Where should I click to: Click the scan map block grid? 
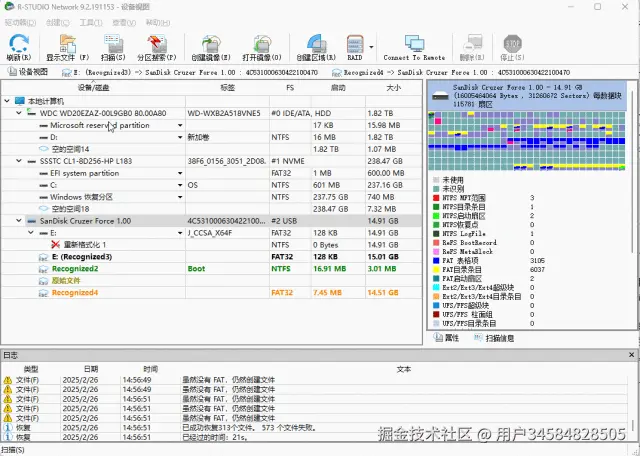(x=527, y=141)
